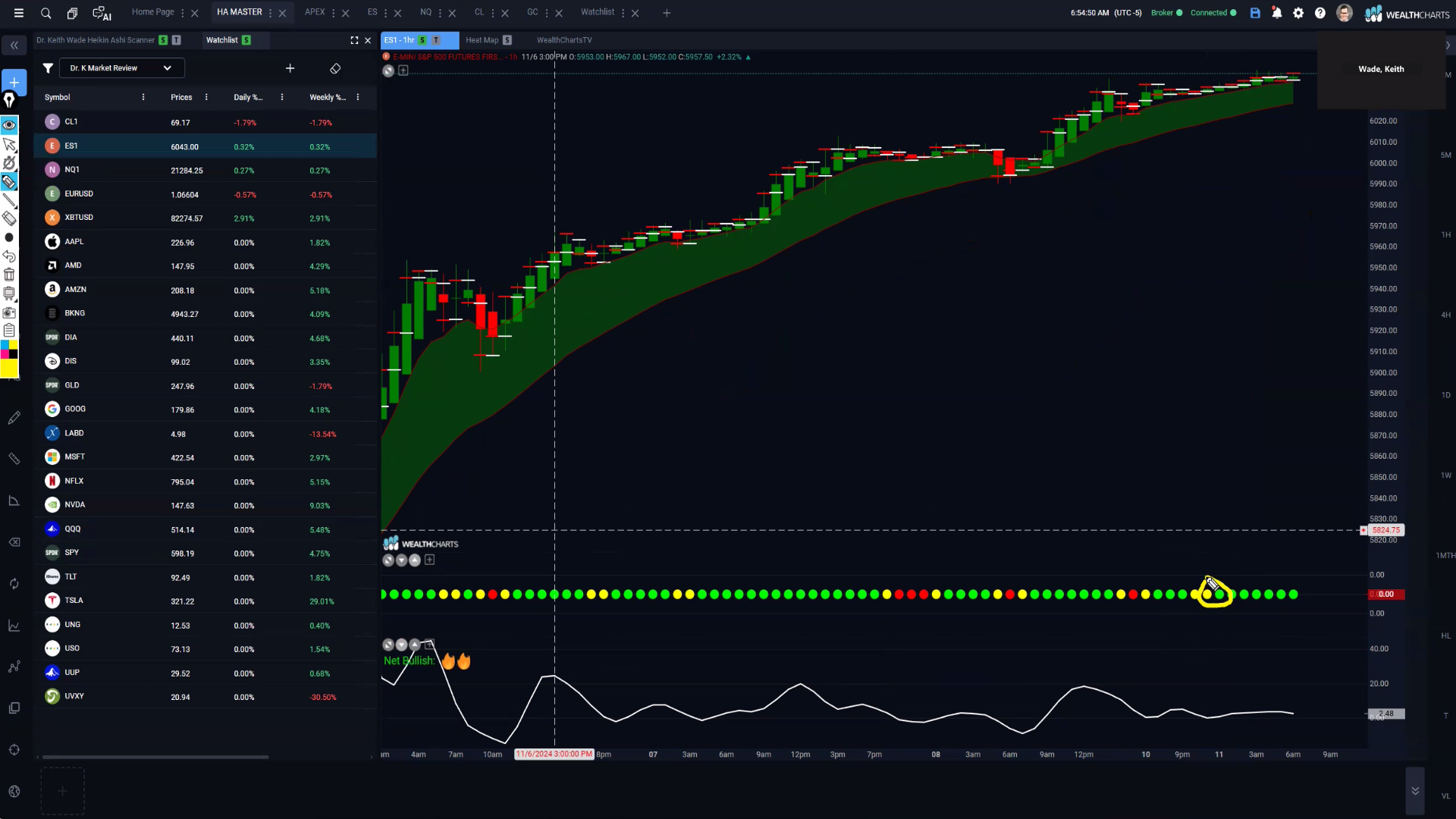1456x819 pixels.
Task: Open the help question mark
Action: click(x=1320, y=13)
